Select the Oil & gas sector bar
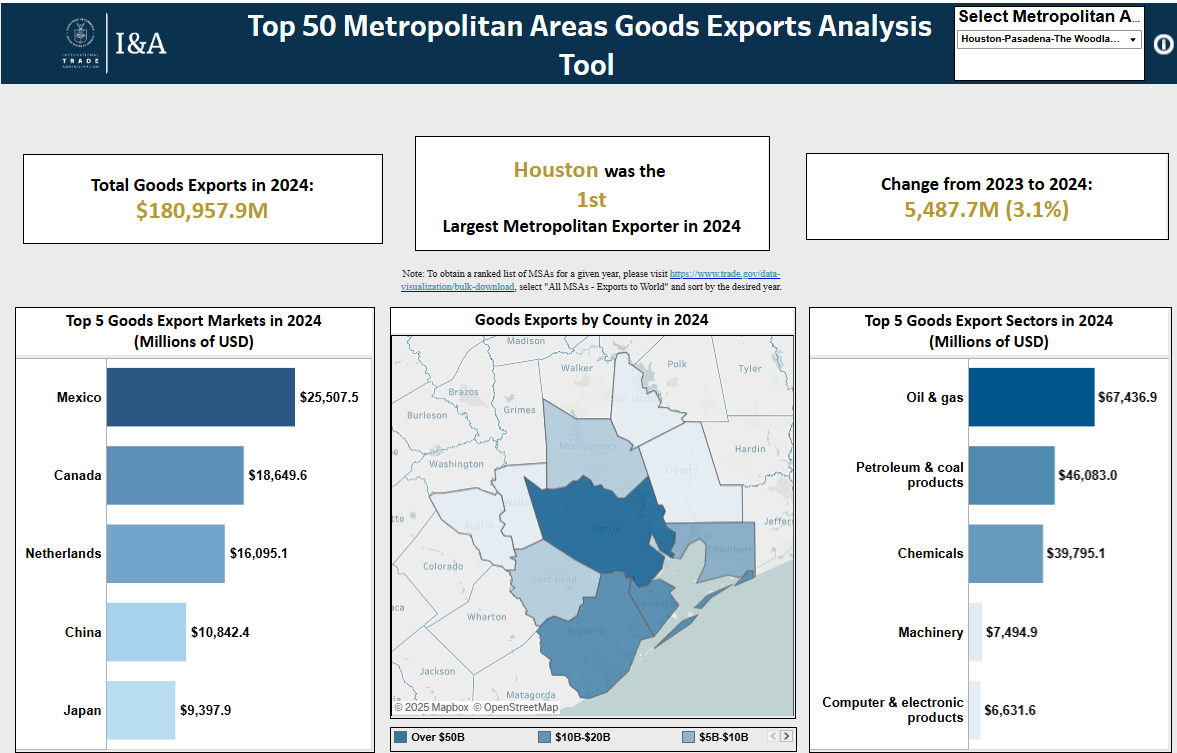 coord(1030,396)
